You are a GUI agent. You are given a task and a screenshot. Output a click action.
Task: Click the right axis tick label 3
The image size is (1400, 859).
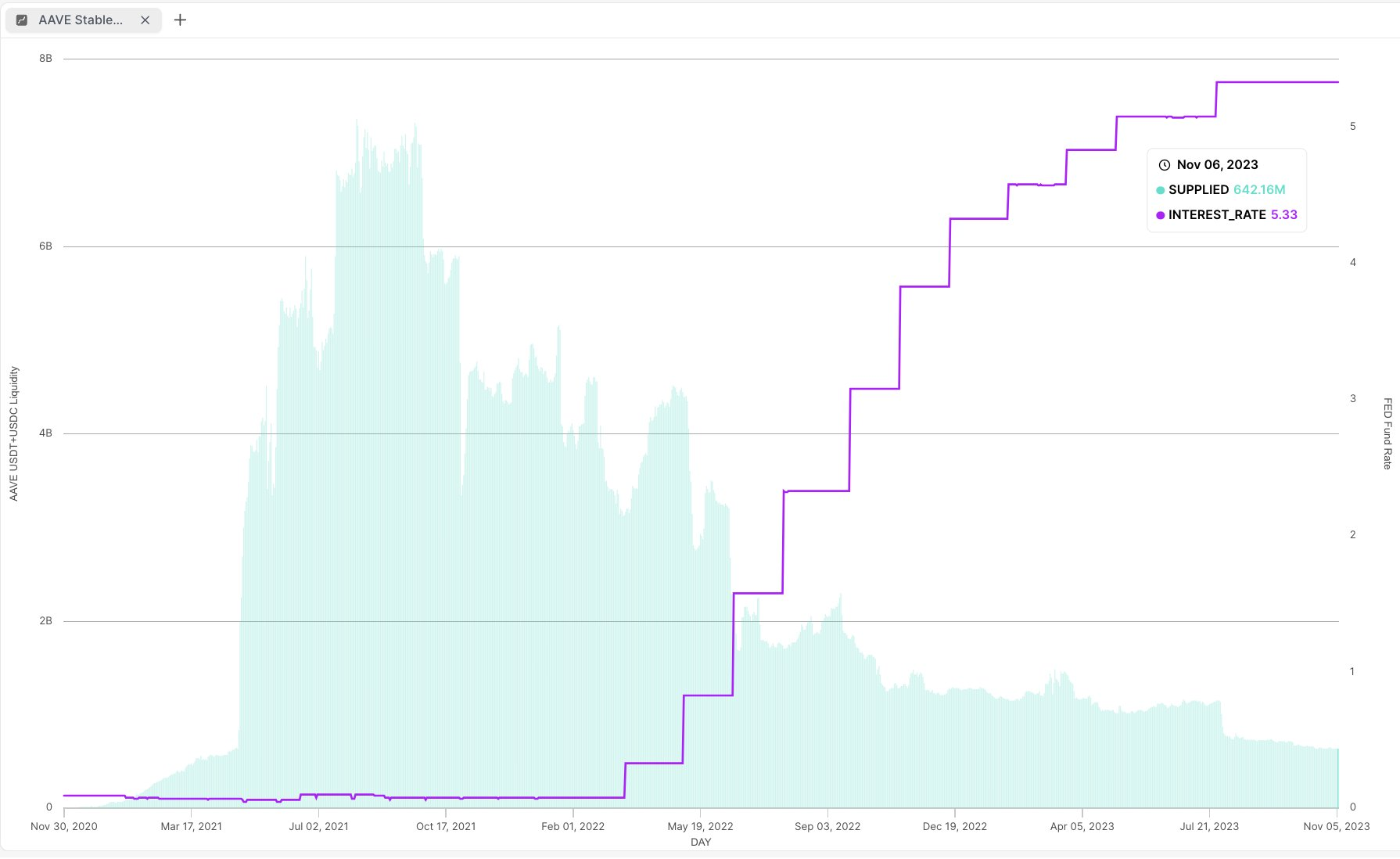[1353, 398]
